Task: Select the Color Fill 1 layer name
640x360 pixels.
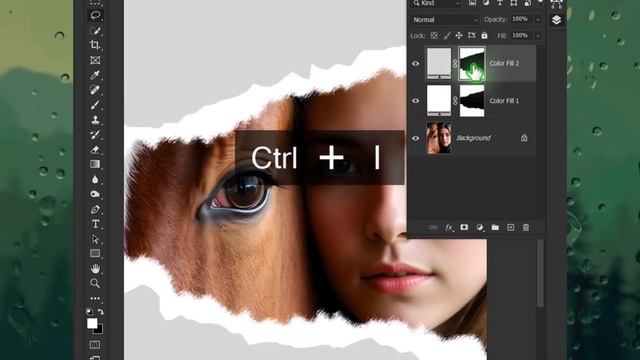Action: tap(504, 101)
